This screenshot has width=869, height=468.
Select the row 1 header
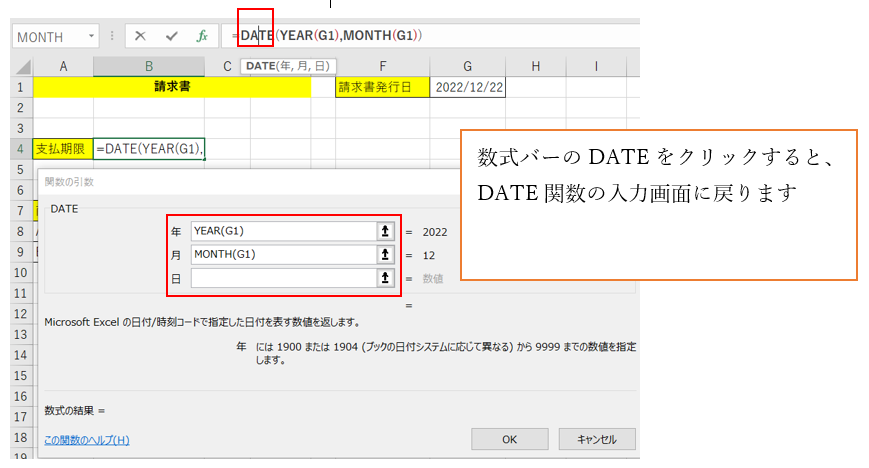pos(16,87)
